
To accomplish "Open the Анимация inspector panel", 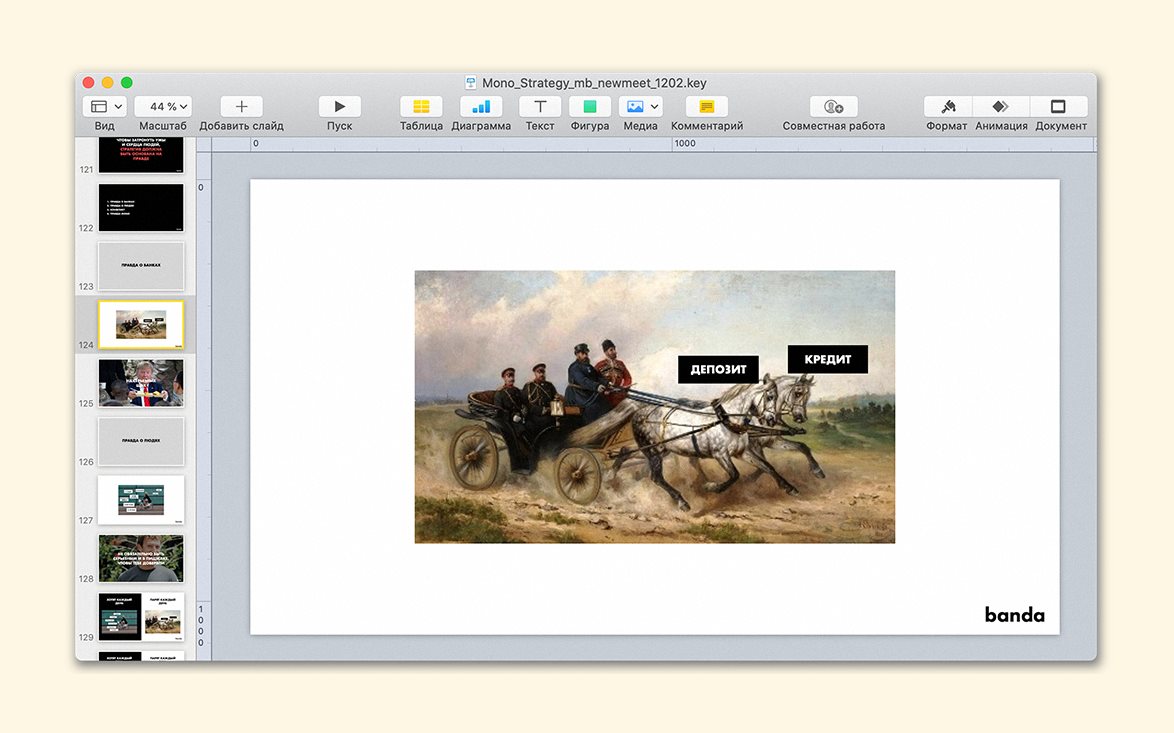I will 1001,106.
